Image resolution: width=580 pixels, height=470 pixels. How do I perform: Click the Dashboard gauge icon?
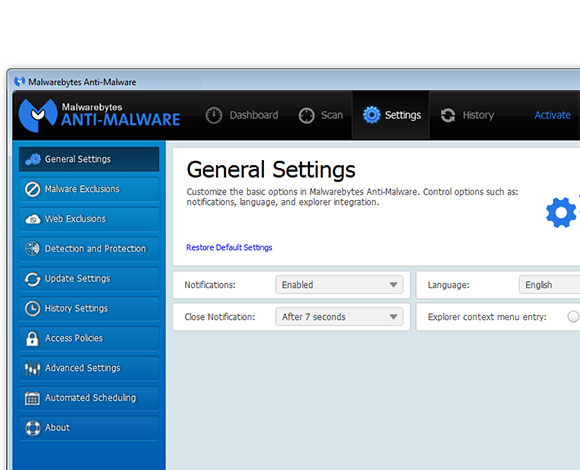click(x=214, y=115)
